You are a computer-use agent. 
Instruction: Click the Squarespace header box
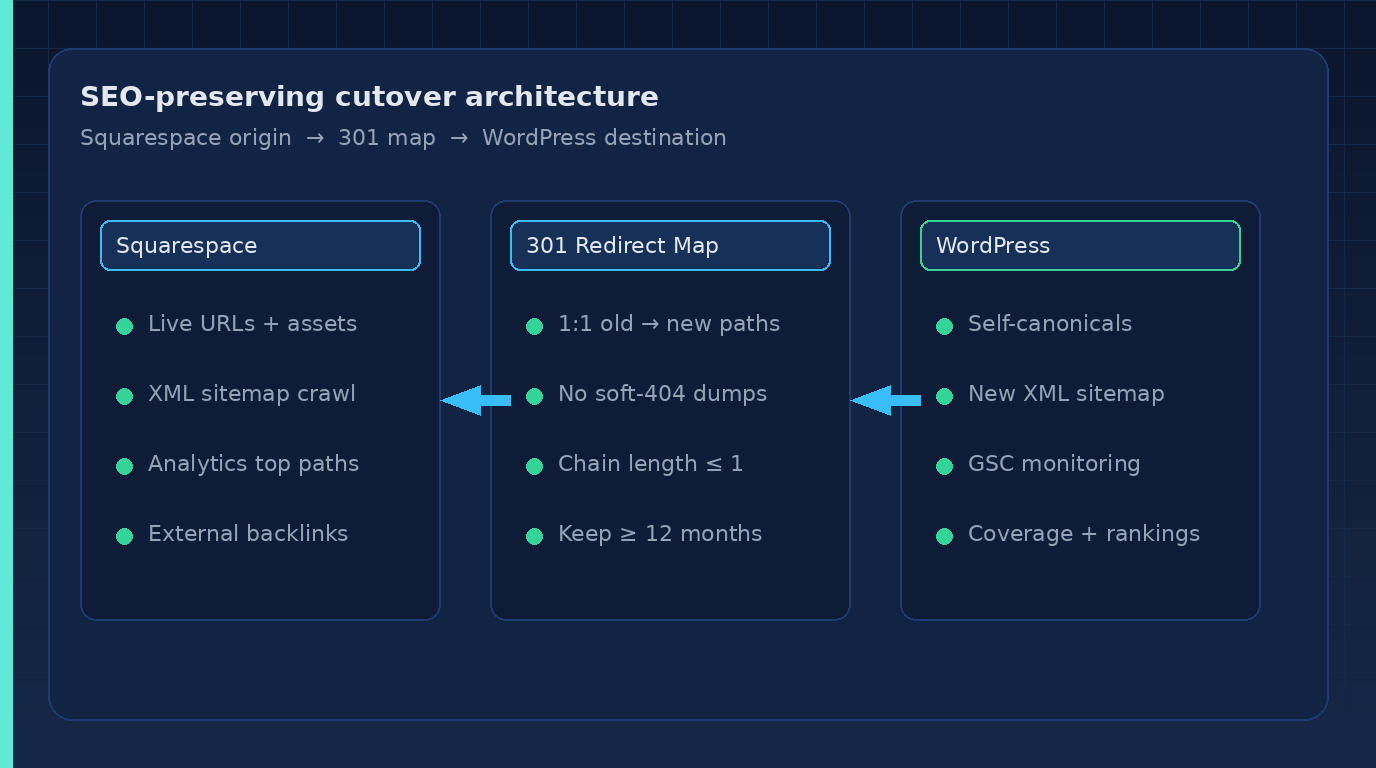click(260, 246)
